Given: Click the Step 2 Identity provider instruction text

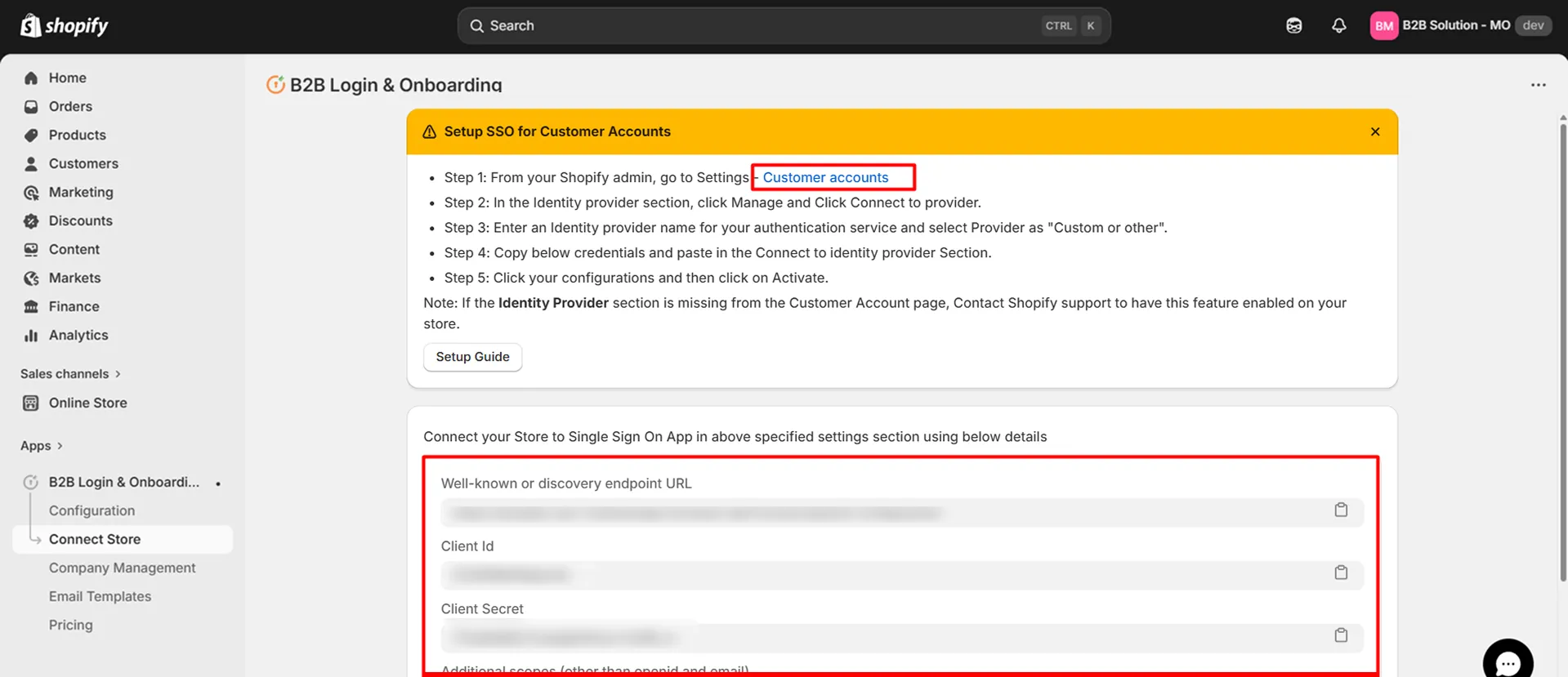Looking at the screenshot, I should coord(713,203).
